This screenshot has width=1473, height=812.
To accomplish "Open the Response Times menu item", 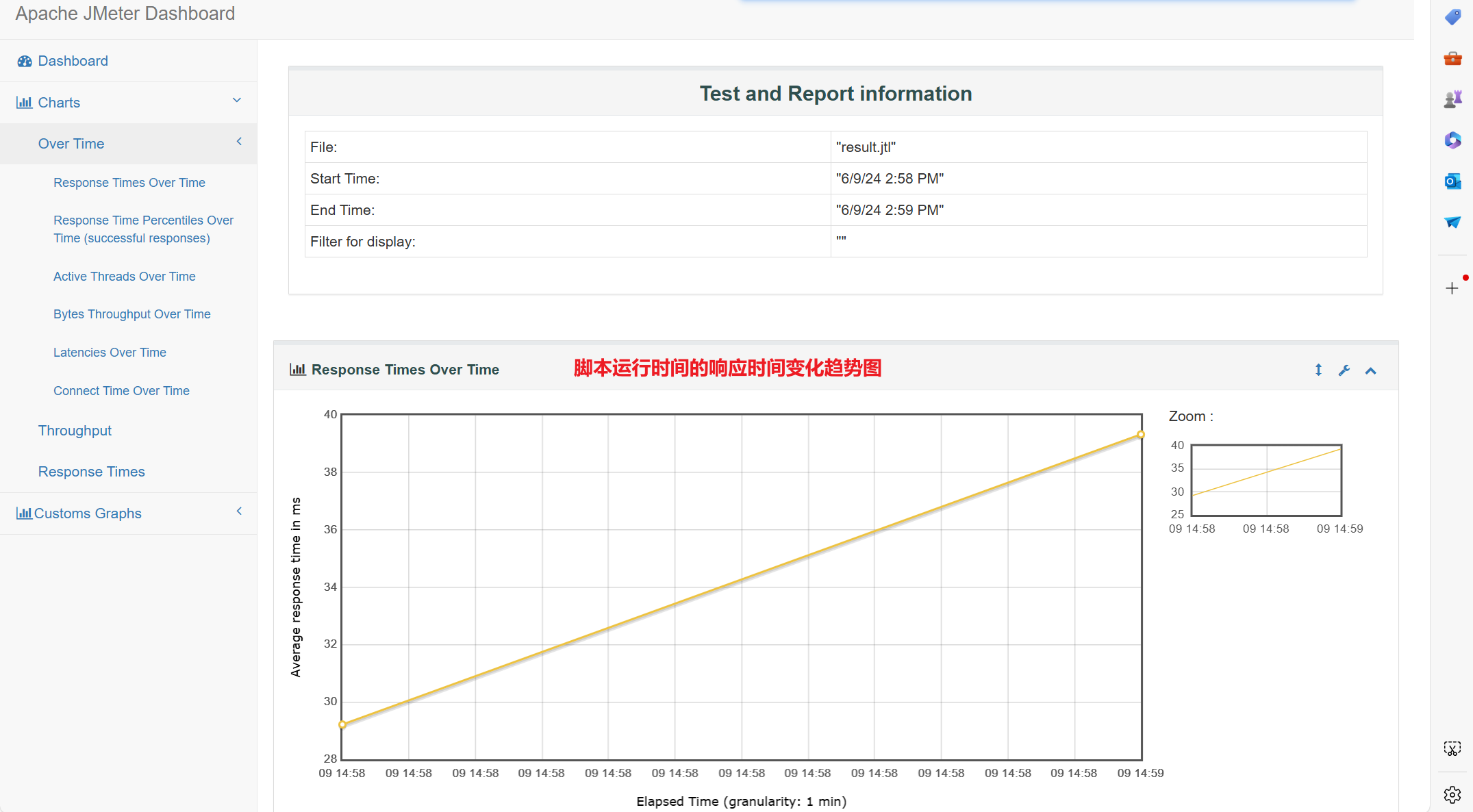I will pyautogui.click(x=92, y=472).
